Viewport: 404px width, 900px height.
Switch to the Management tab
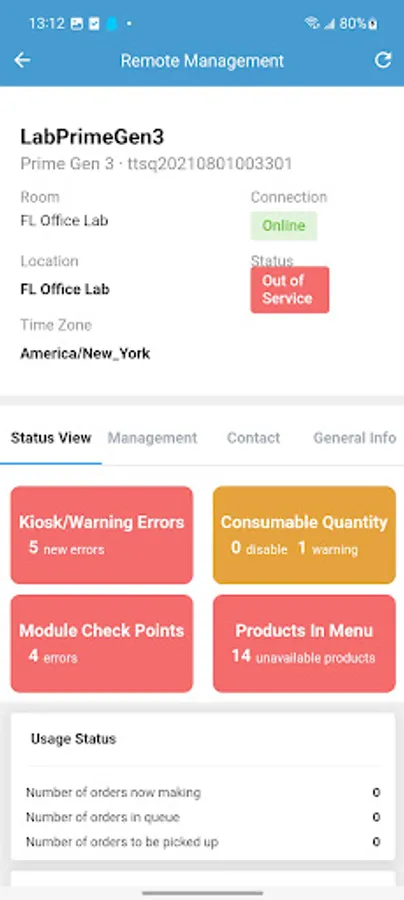153,438
